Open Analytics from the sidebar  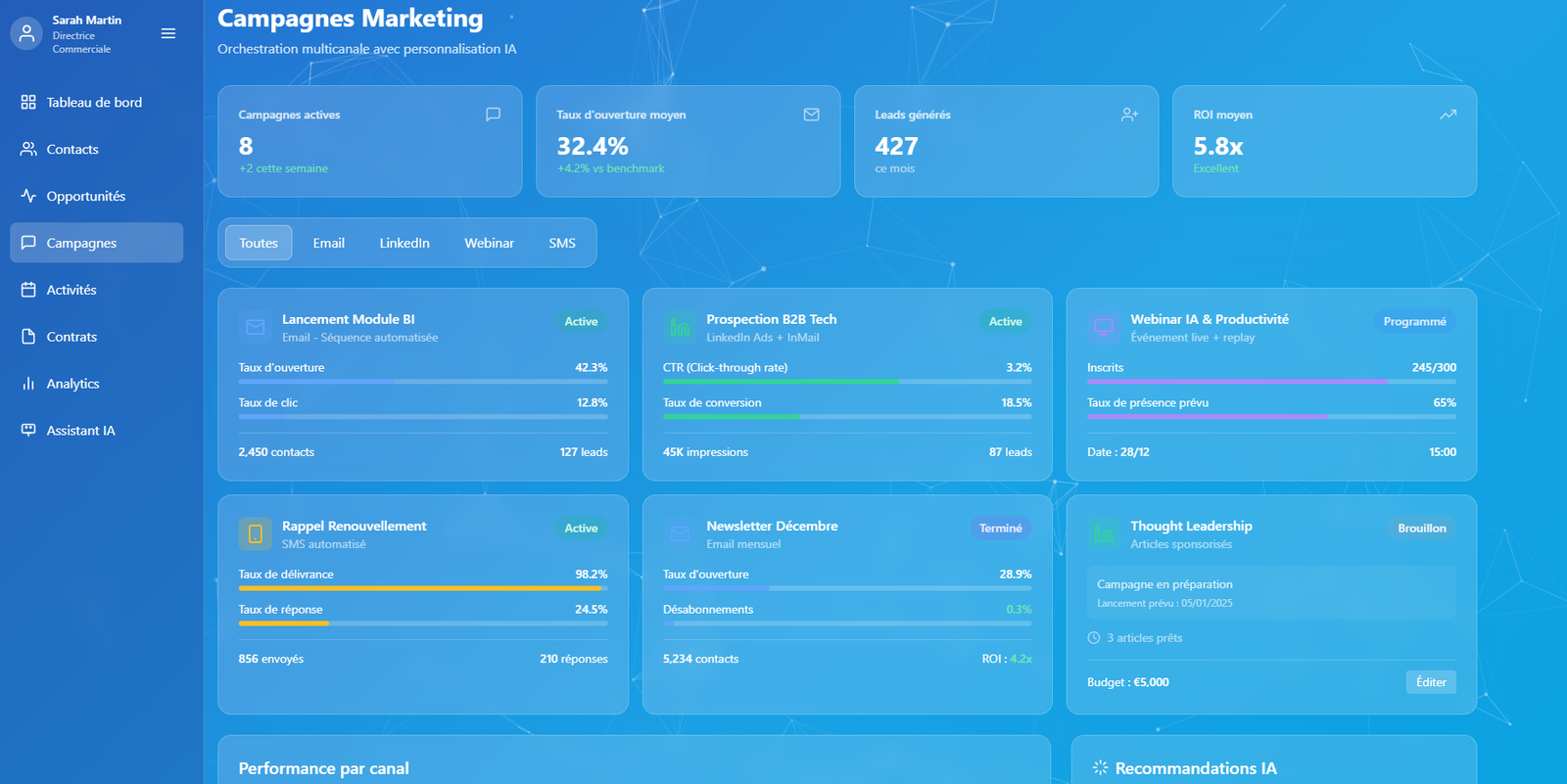coord(73,384)
